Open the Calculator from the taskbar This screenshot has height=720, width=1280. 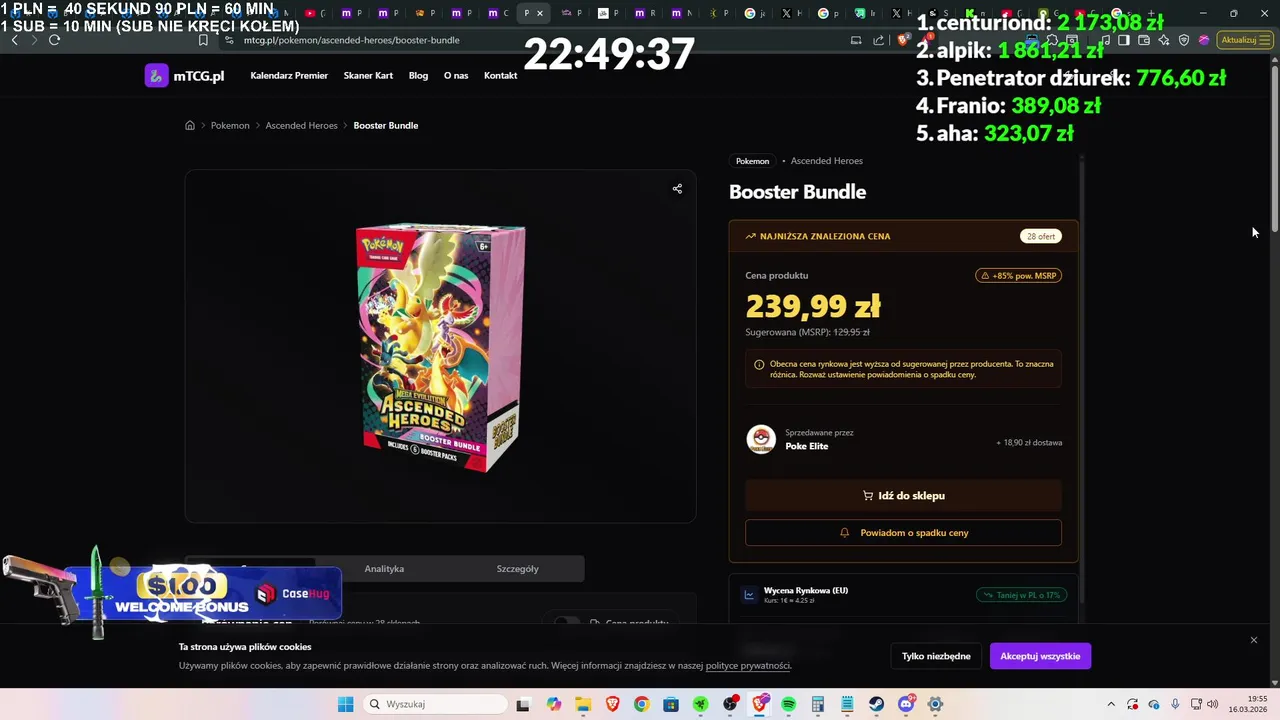click(818, 704)
